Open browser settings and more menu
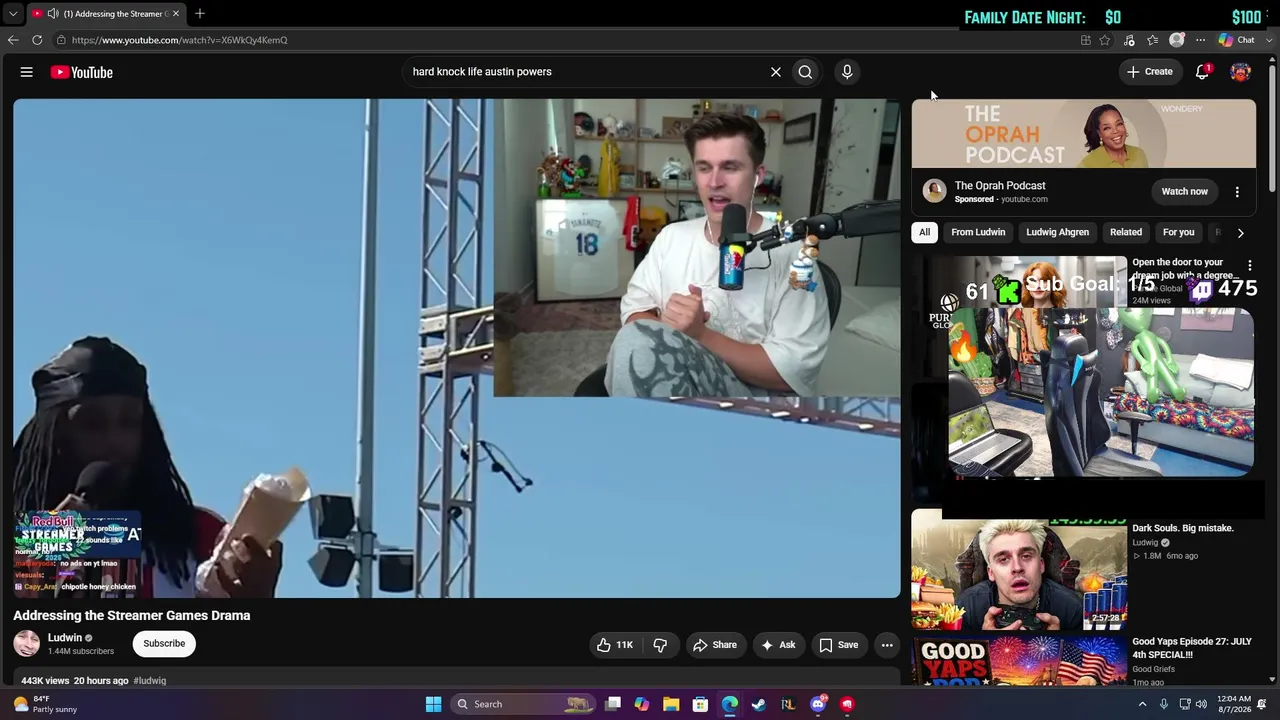The image size is (1280, 720). [1200, 40]
